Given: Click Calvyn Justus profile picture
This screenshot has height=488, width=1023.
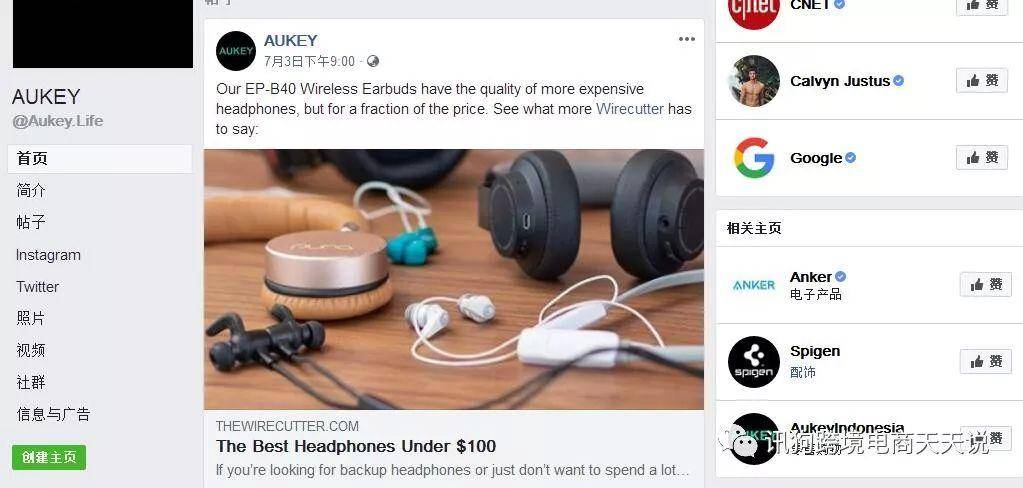Looking at the screenshot, I should [x=754, y=81].
